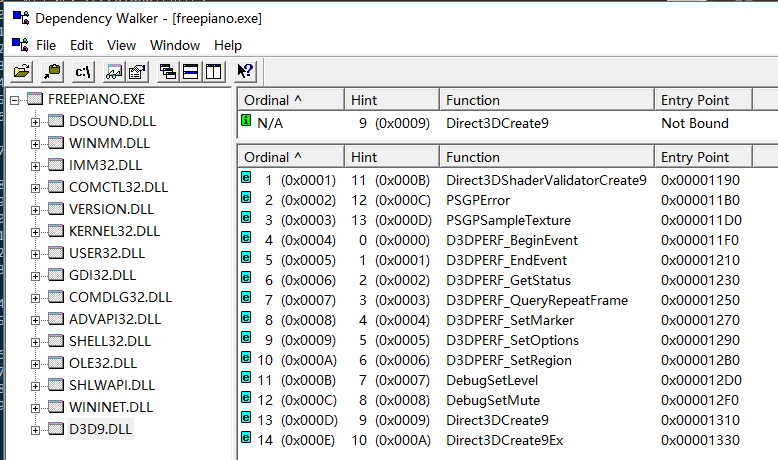The height and width of the screenshot is (460, 778).
Task: Click the Tile horizontally toolbar icon
Action: click(191, 71)
